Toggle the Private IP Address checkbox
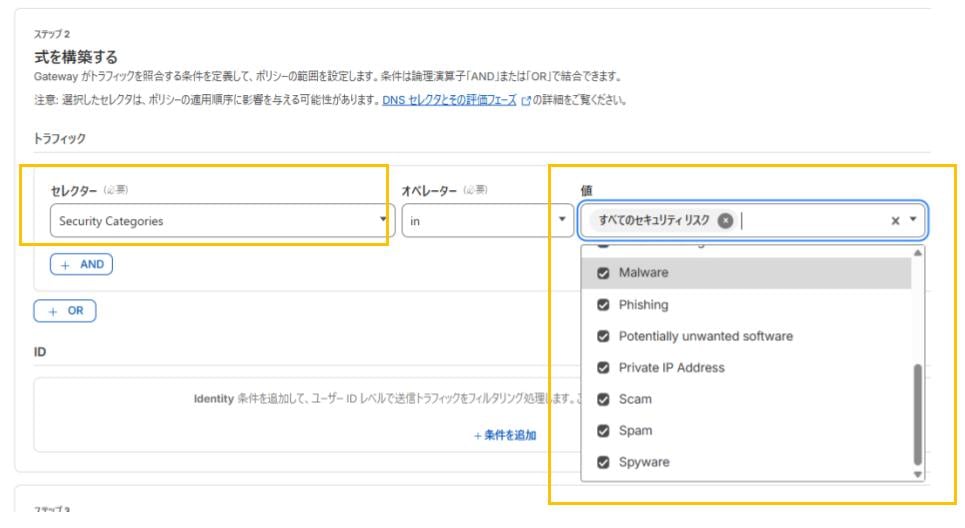This screenshot has height=528, width=965. (x=603, y=368)
